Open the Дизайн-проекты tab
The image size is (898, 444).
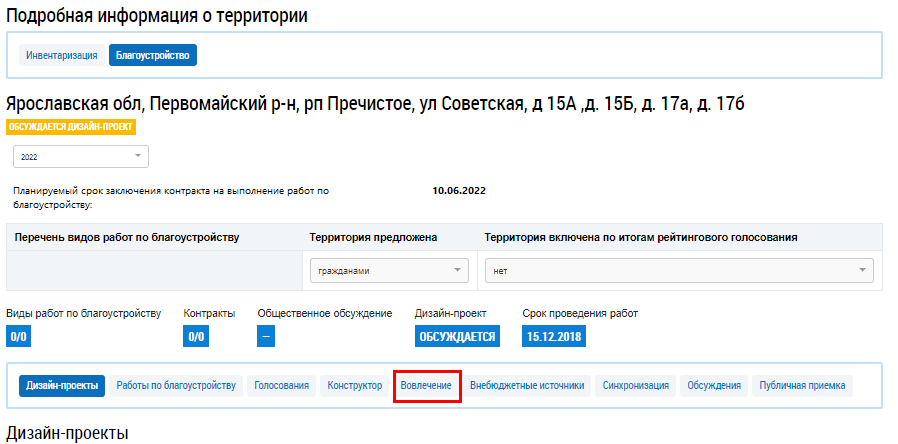(x=62, y=385)
